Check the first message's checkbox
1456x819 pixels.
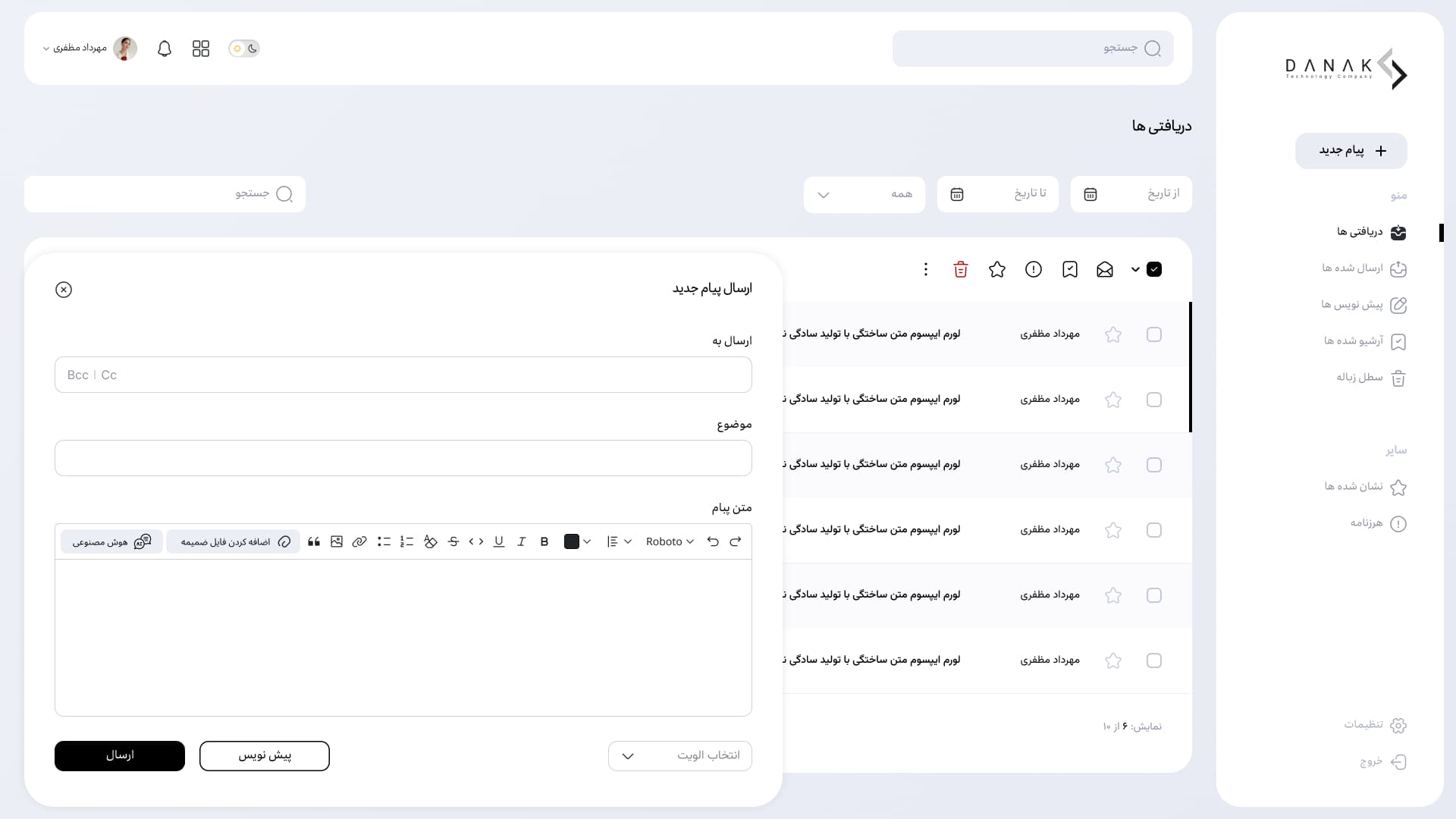coord(1153,334)
